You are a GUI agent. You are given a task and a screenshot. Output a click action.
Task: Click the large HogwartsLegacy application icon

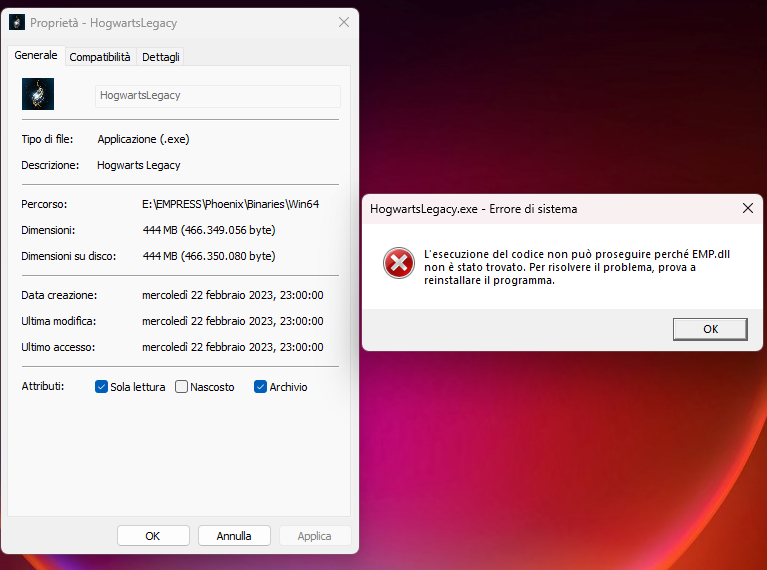pos(38,94)
